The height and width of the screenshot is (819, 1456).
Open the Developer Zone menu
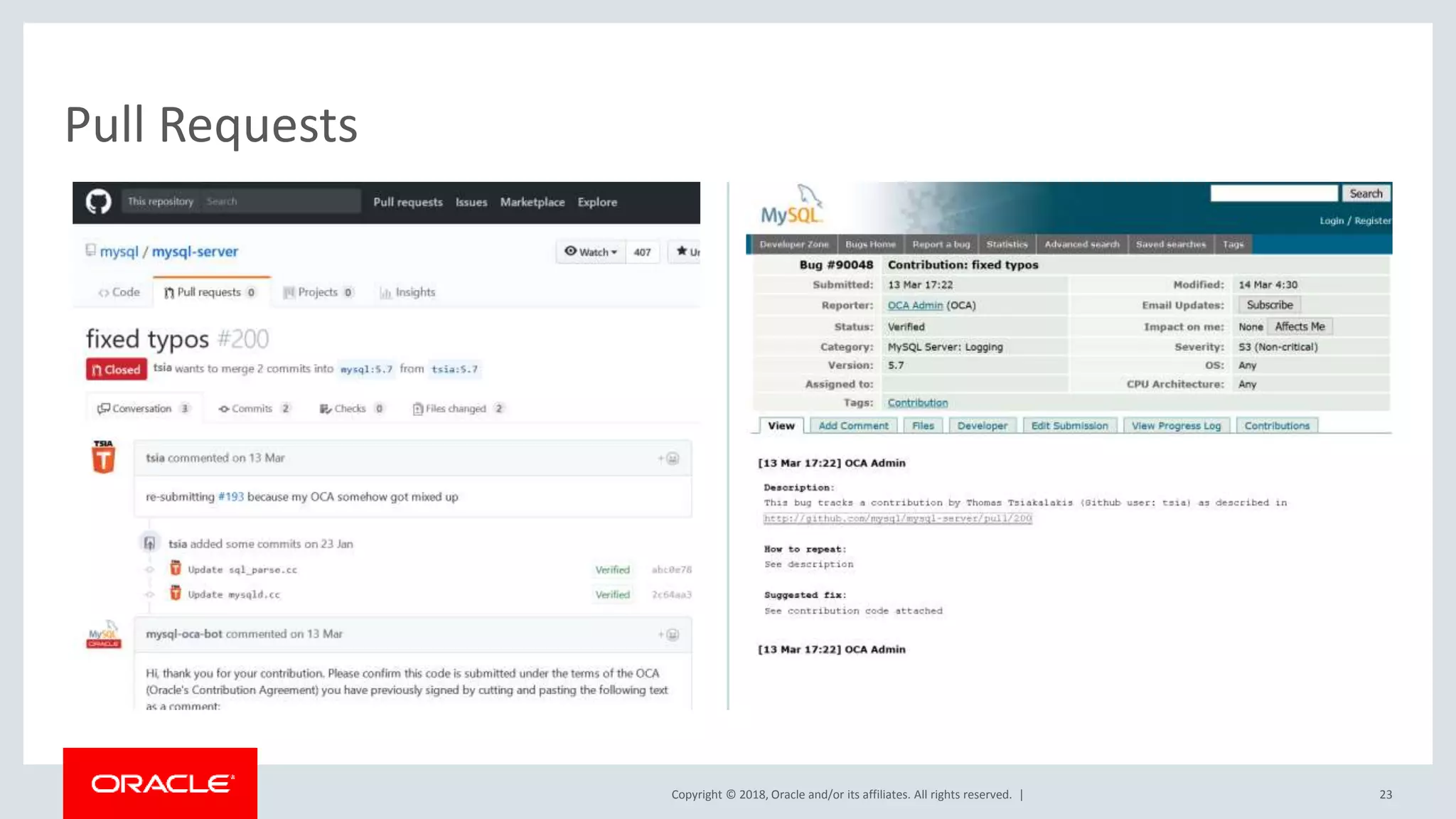pos(794,245)
